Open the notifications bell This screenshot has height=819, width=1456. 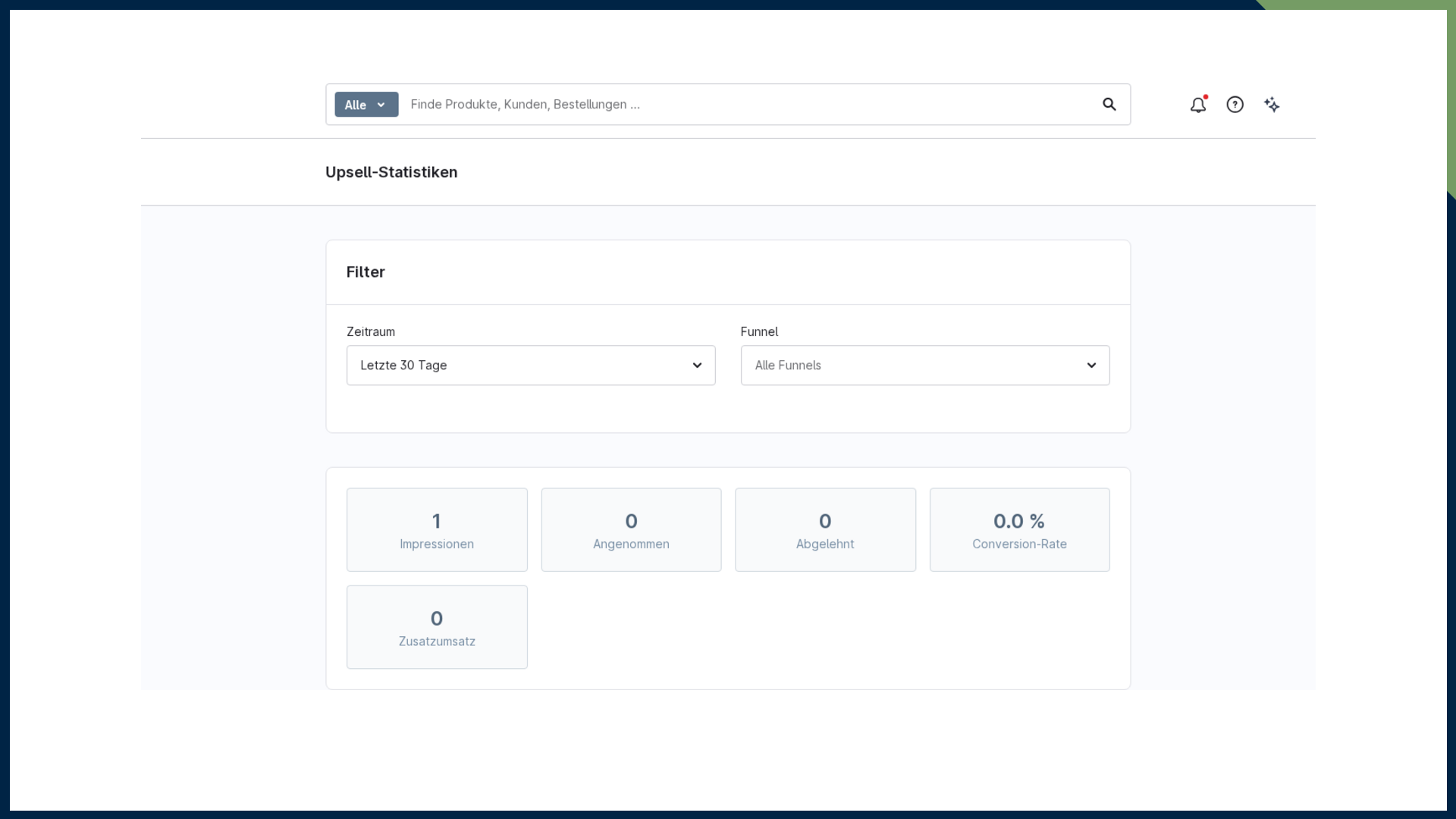(1198, 105)
